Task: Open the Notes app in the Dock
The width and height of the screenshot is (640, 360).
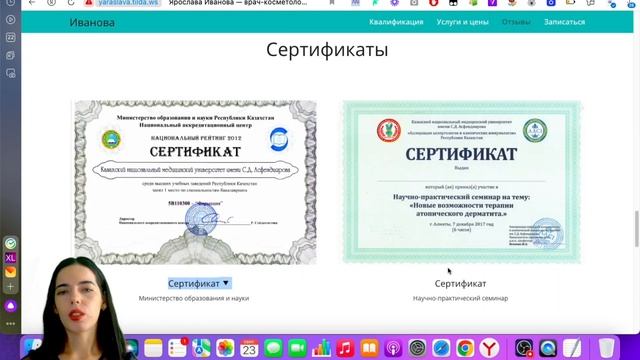Action: click(x=153, y=349)
